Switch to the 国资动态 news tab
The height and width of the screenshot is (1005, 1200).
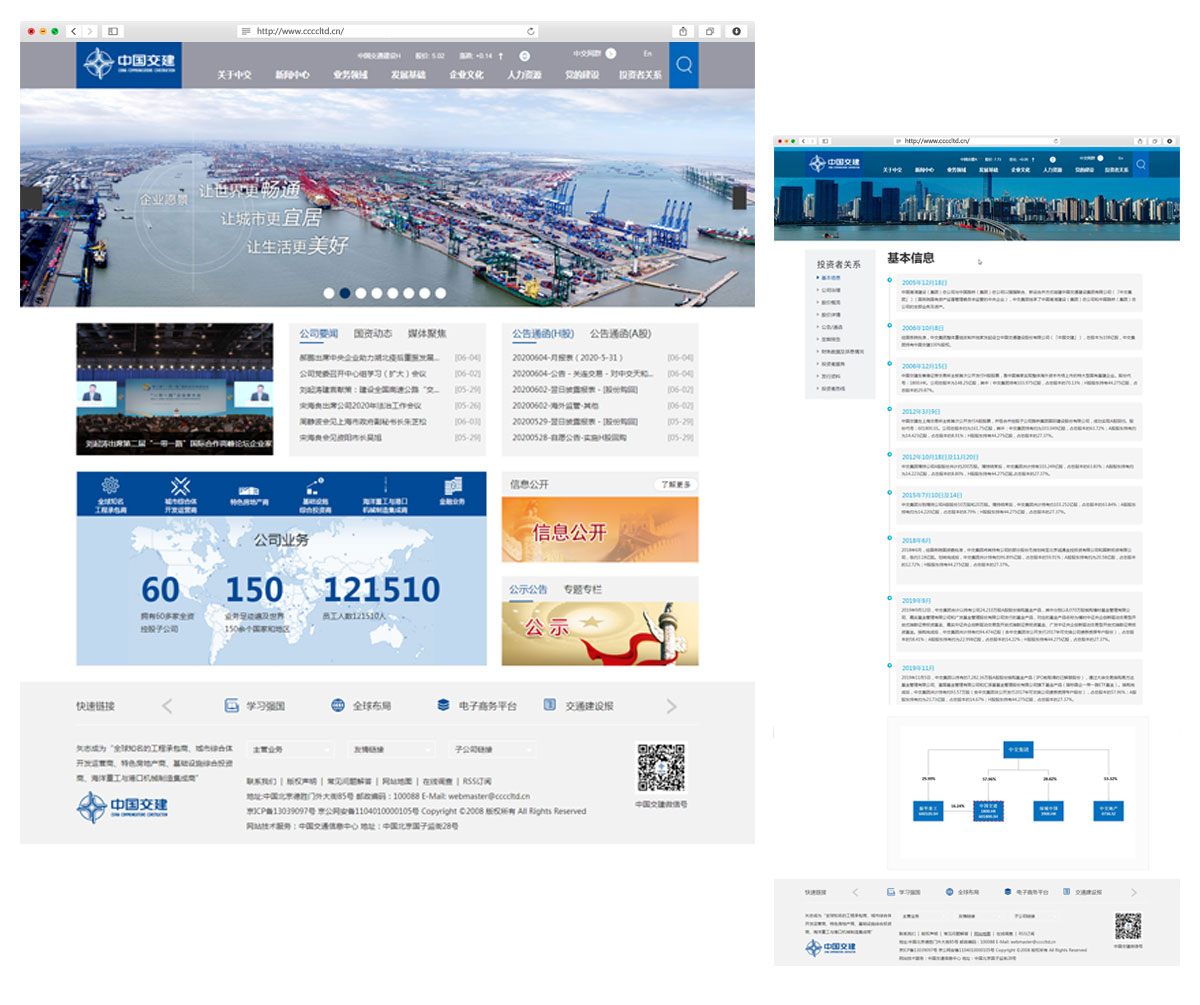click(x=373, y=334)
